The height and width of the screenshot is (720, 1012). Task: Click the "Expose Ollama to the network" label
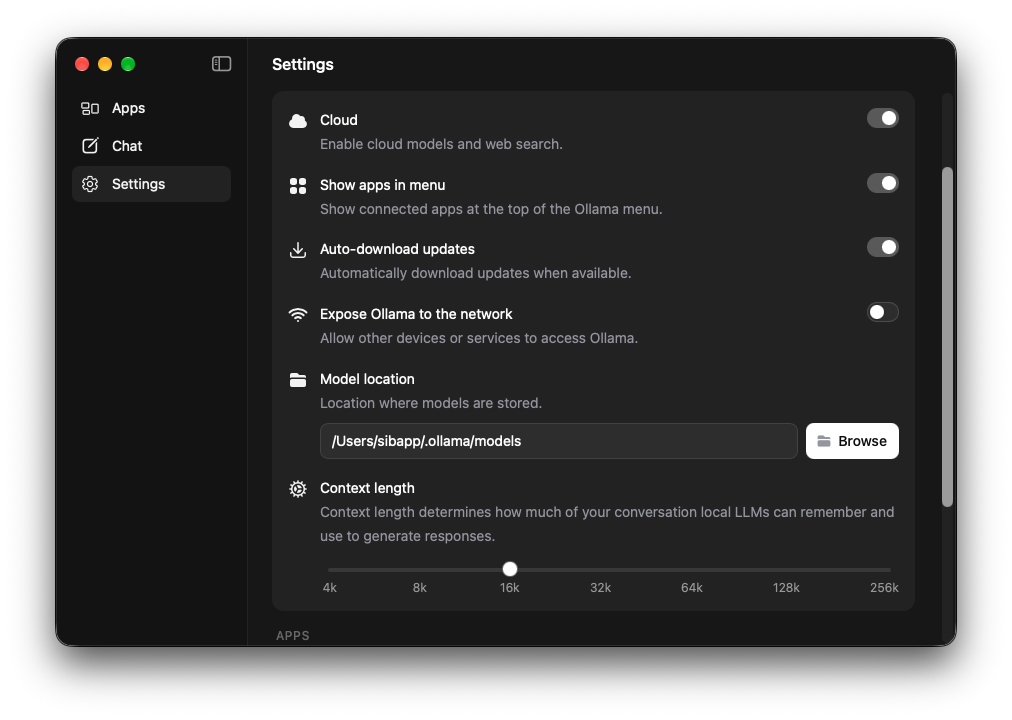(x=416, y=314)
